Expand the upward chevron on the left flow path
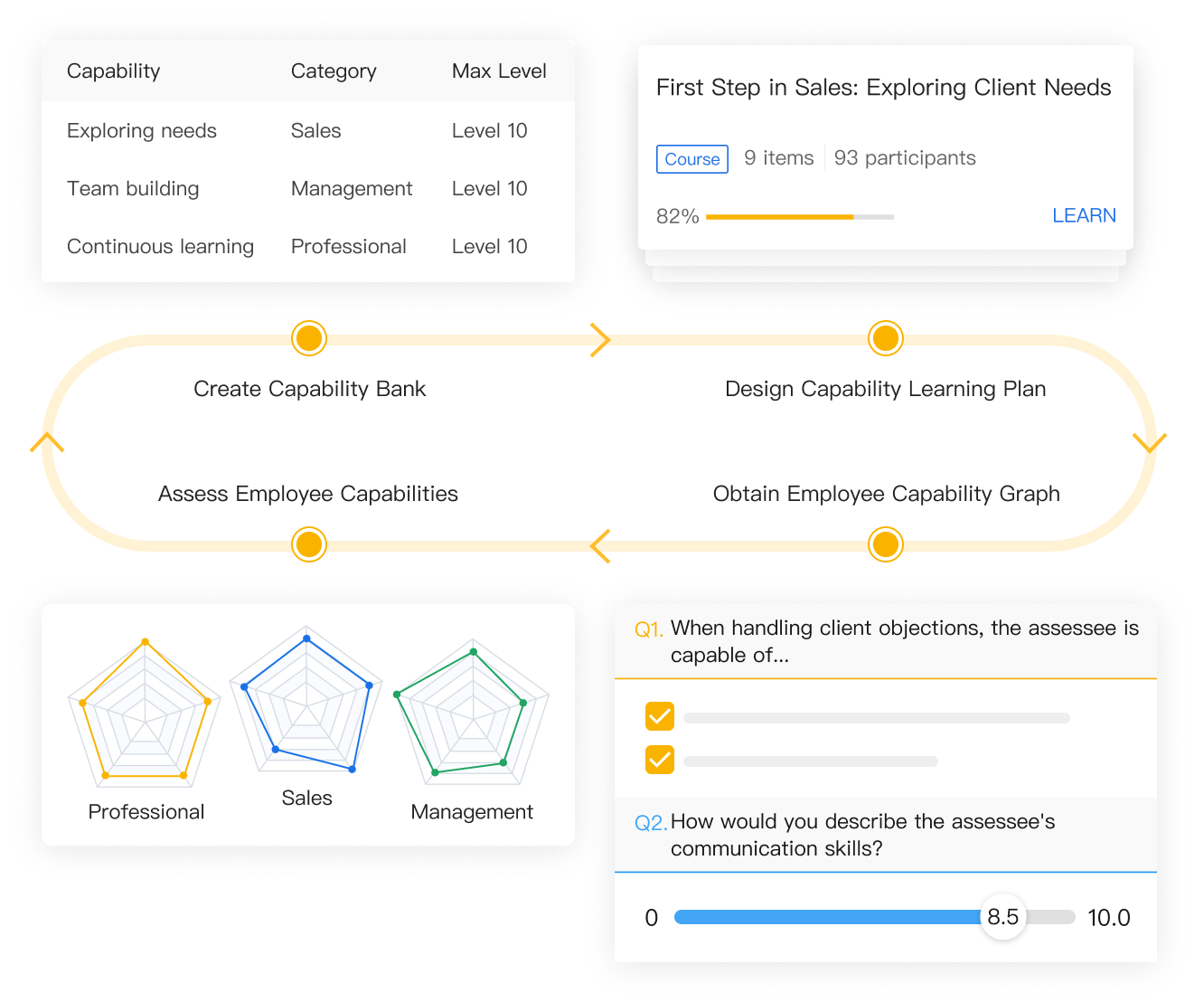The width and height of the screenshot is (1204, 1002). 47,441
